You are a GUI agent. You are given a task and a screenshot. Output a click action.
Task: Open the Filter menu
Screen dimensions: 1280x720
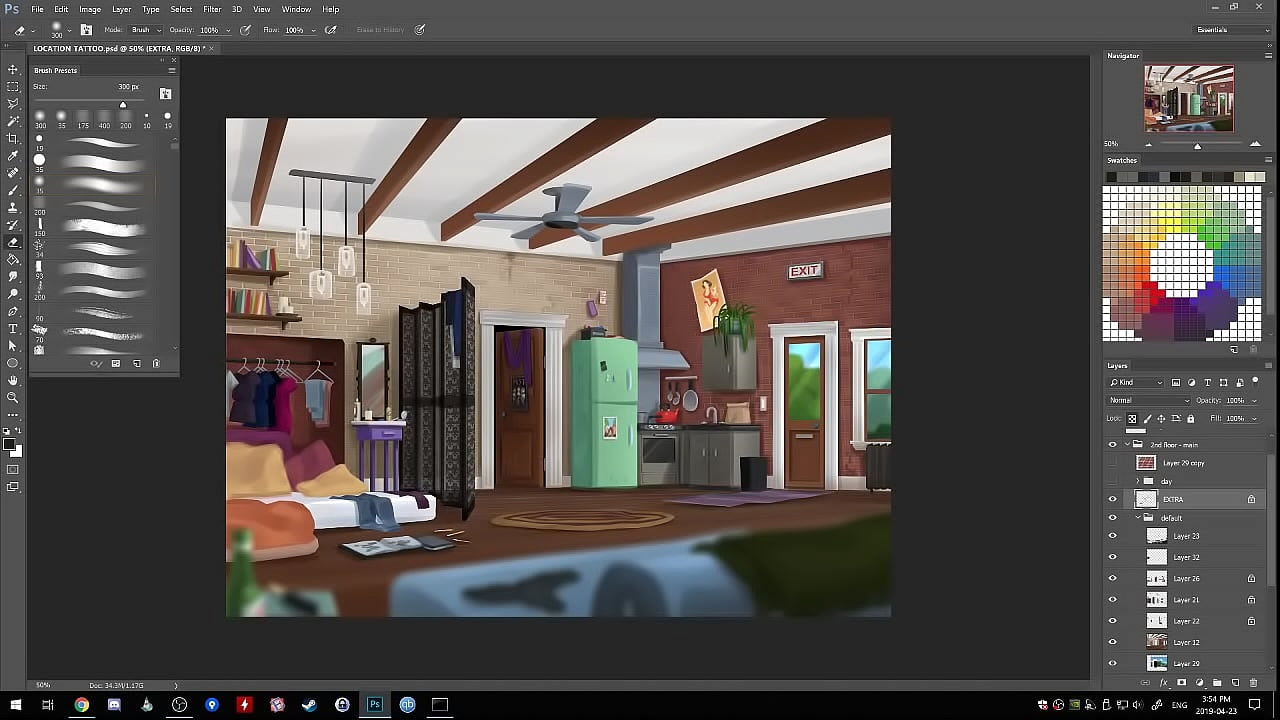click(x=212, y=9)
